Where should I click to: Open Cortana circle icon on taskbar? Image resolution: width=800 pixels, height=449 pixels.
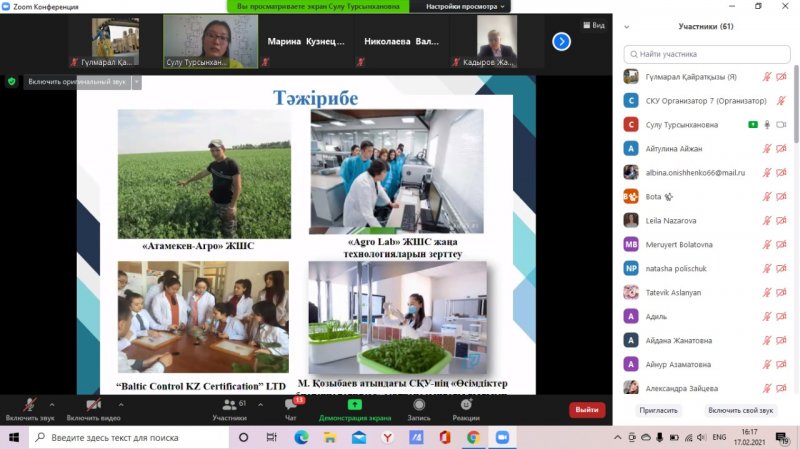coord(243,437)
